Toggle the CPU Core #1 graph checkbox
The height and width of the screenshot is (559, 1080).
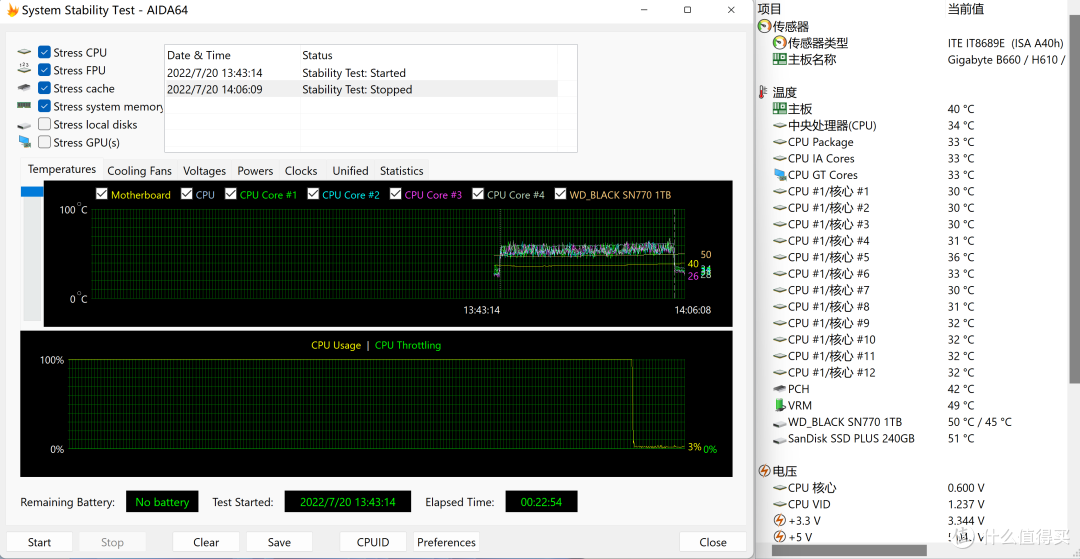(x=231, y=194)
